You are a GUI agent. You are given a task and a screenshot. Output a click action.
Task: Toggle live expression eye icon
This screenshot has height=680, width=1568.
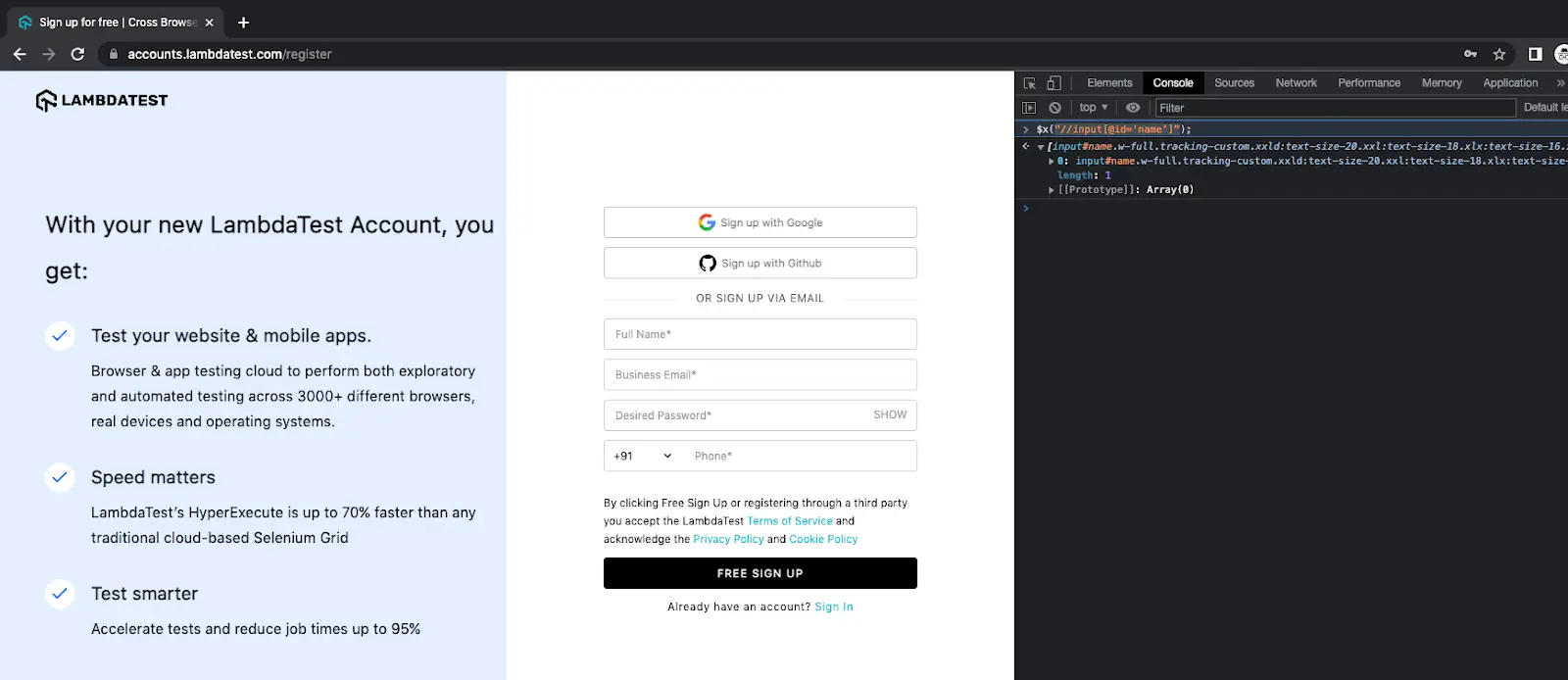[1133, 108]
